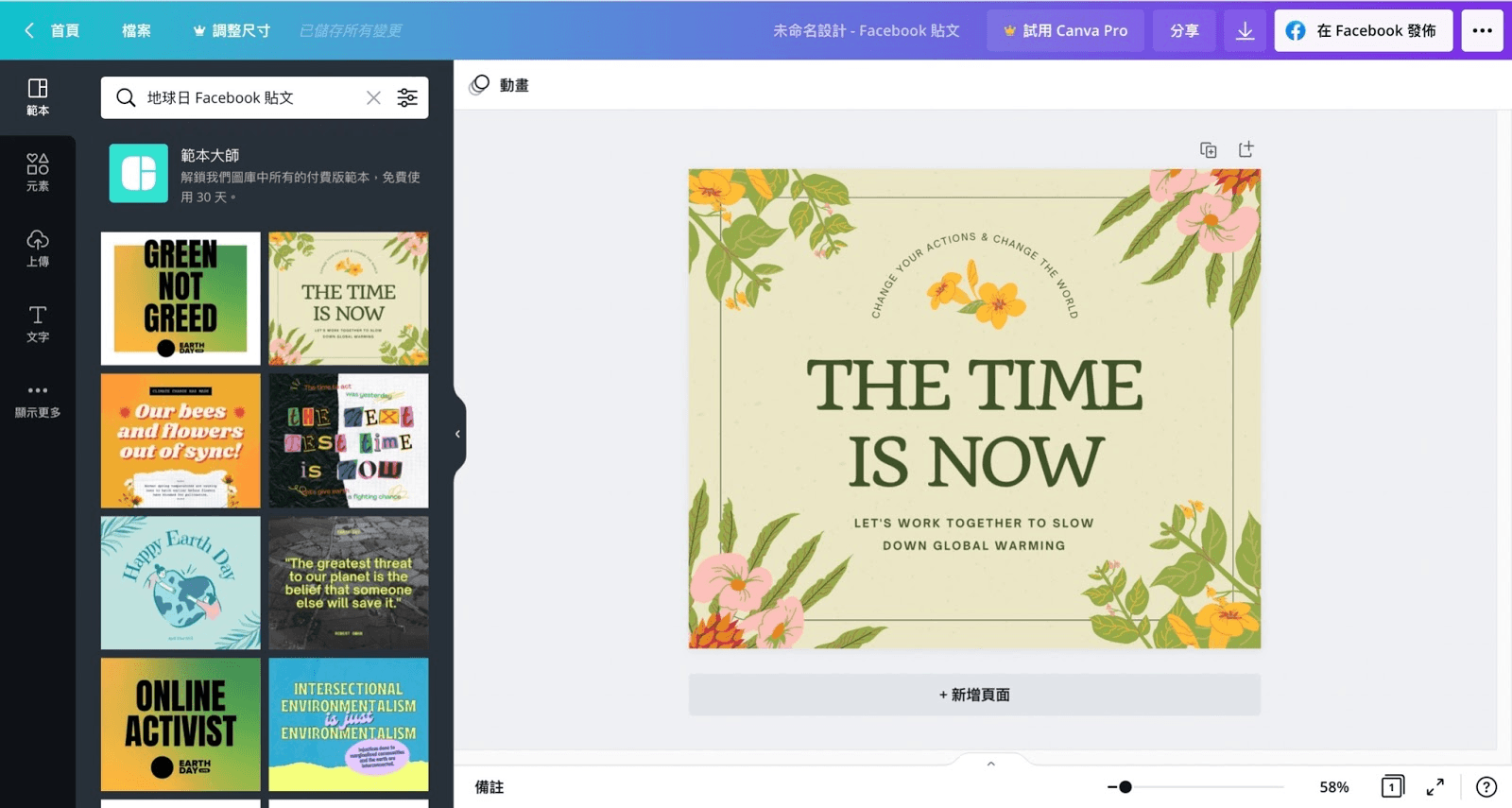Open the page grid view icon

[x=1392, y=786]
